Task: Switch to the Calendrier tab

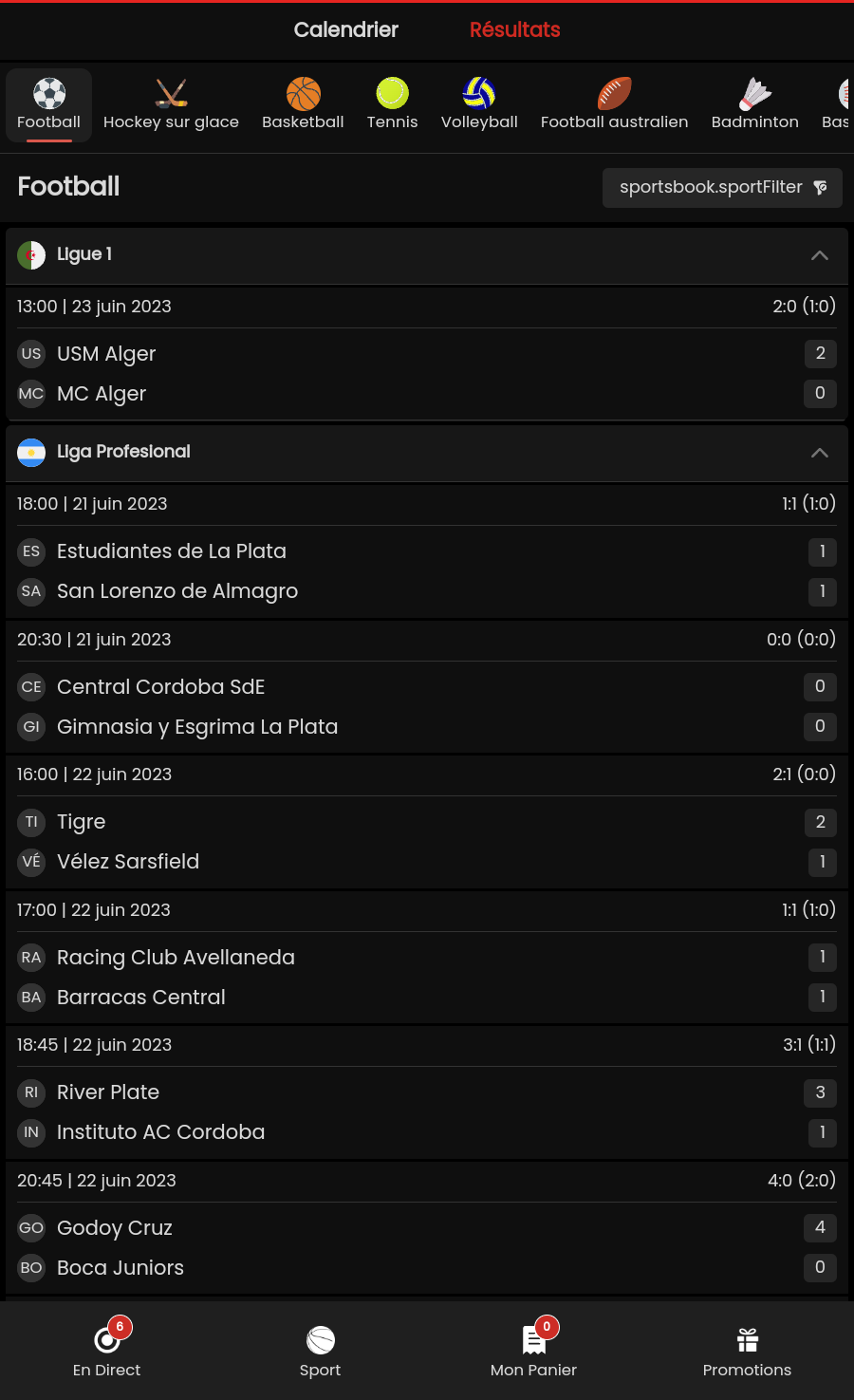Action: click(x=345, y=30)
